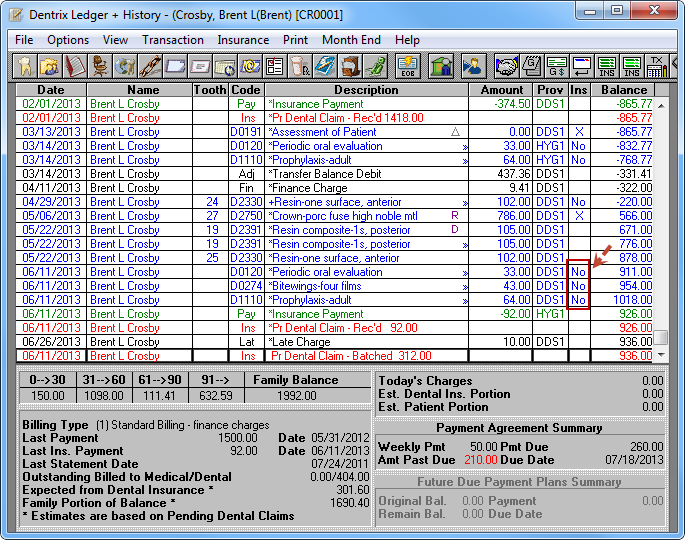Click the G dollar guarantor payment icon
The height and width of the screenshot is (540, 685).
coord(557,66)
